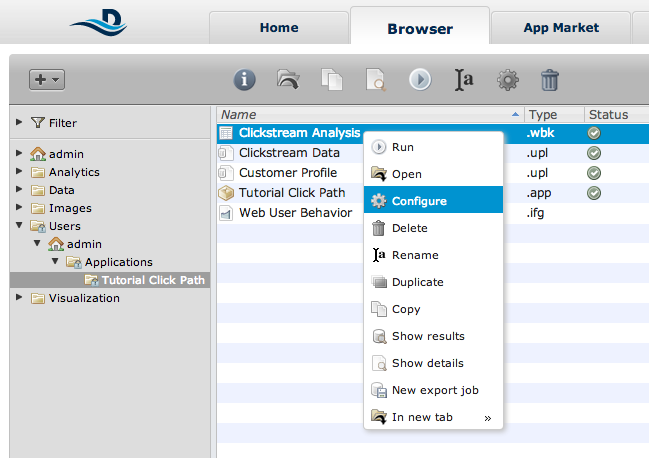Choose Open from the context menu
Image resolution: width=649 pixels, height=458 pixels.
coord(433,174)
